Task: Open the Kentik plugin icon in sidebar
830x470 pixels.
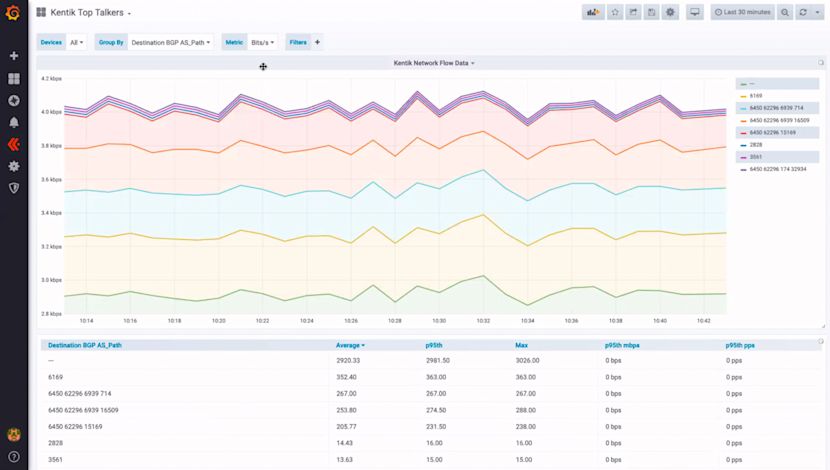Action: tap(14, 144)
